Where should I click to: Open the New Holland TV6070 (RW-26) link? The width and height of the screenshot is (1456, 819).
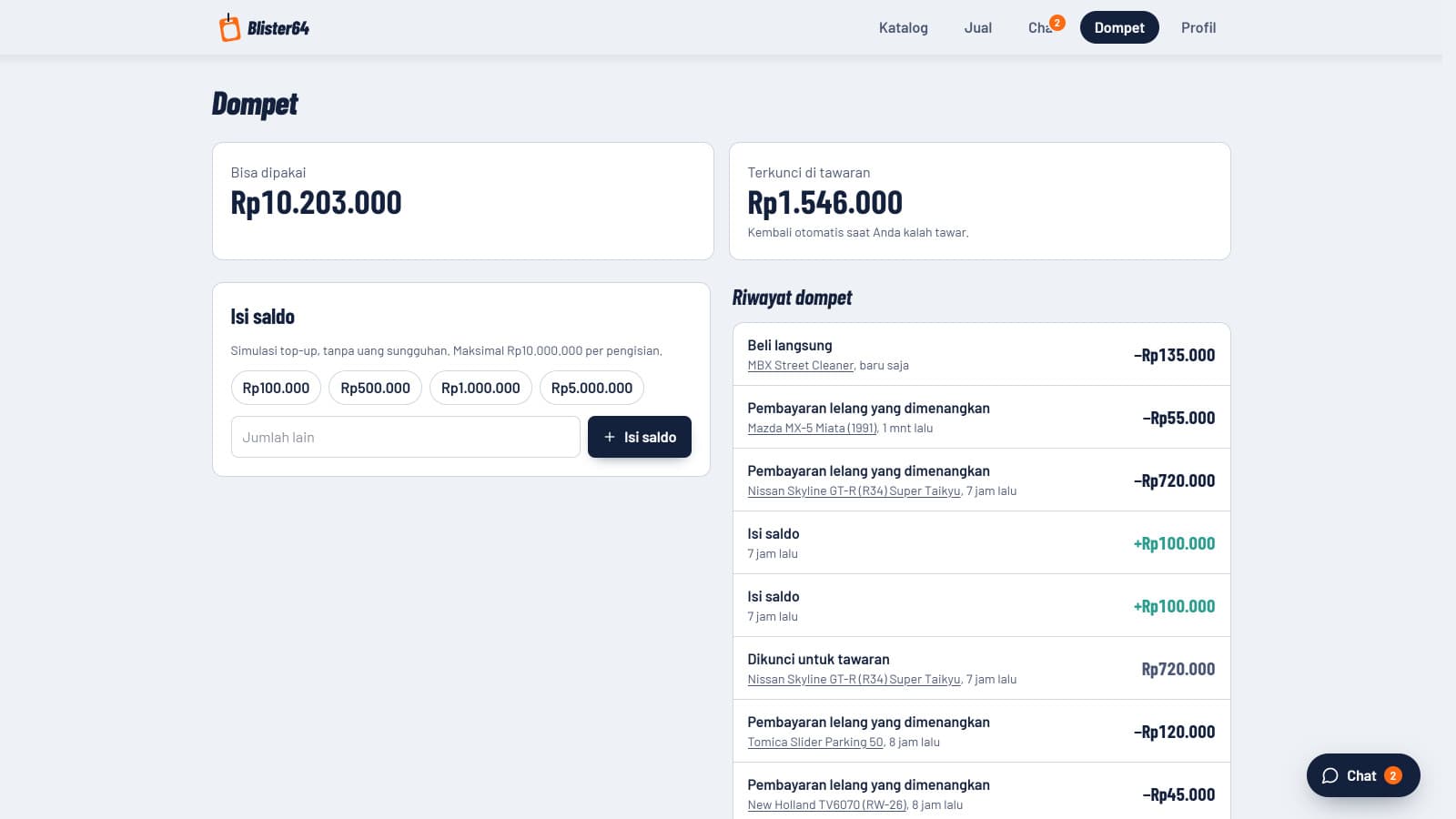827,805
